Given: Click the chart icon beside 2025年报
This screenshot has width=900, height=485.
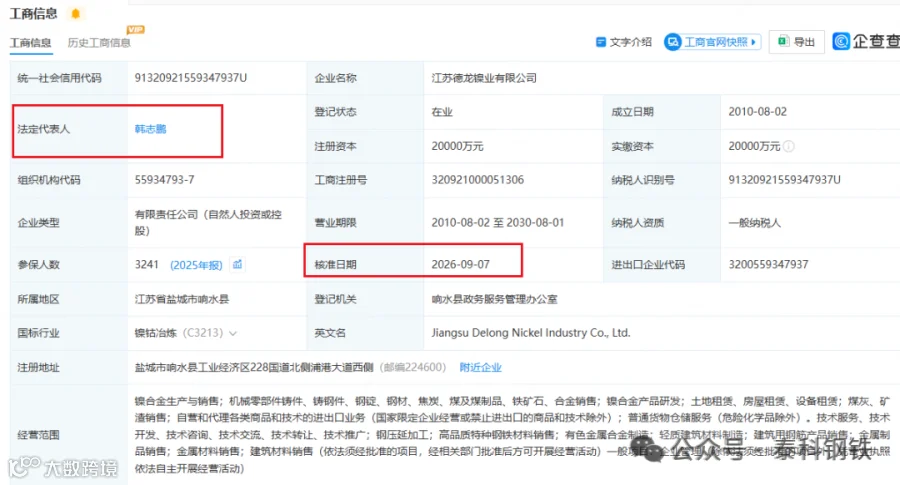Looking at the screenshot, I should (x=237, y=264).
